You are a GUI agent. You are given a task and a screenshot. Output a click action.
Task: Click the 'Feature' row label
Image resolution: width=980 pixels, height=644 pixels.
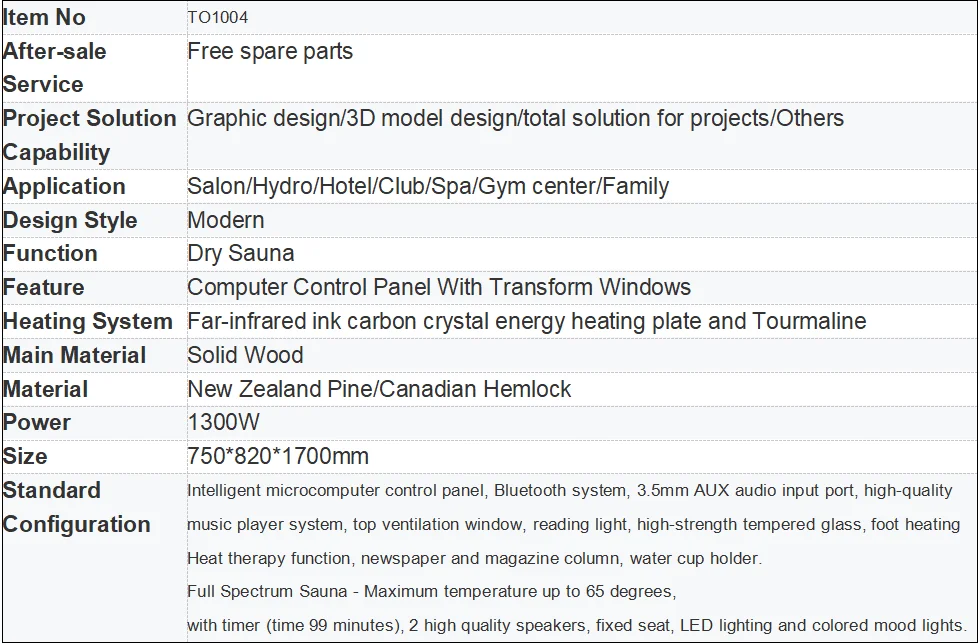point(44,288)
